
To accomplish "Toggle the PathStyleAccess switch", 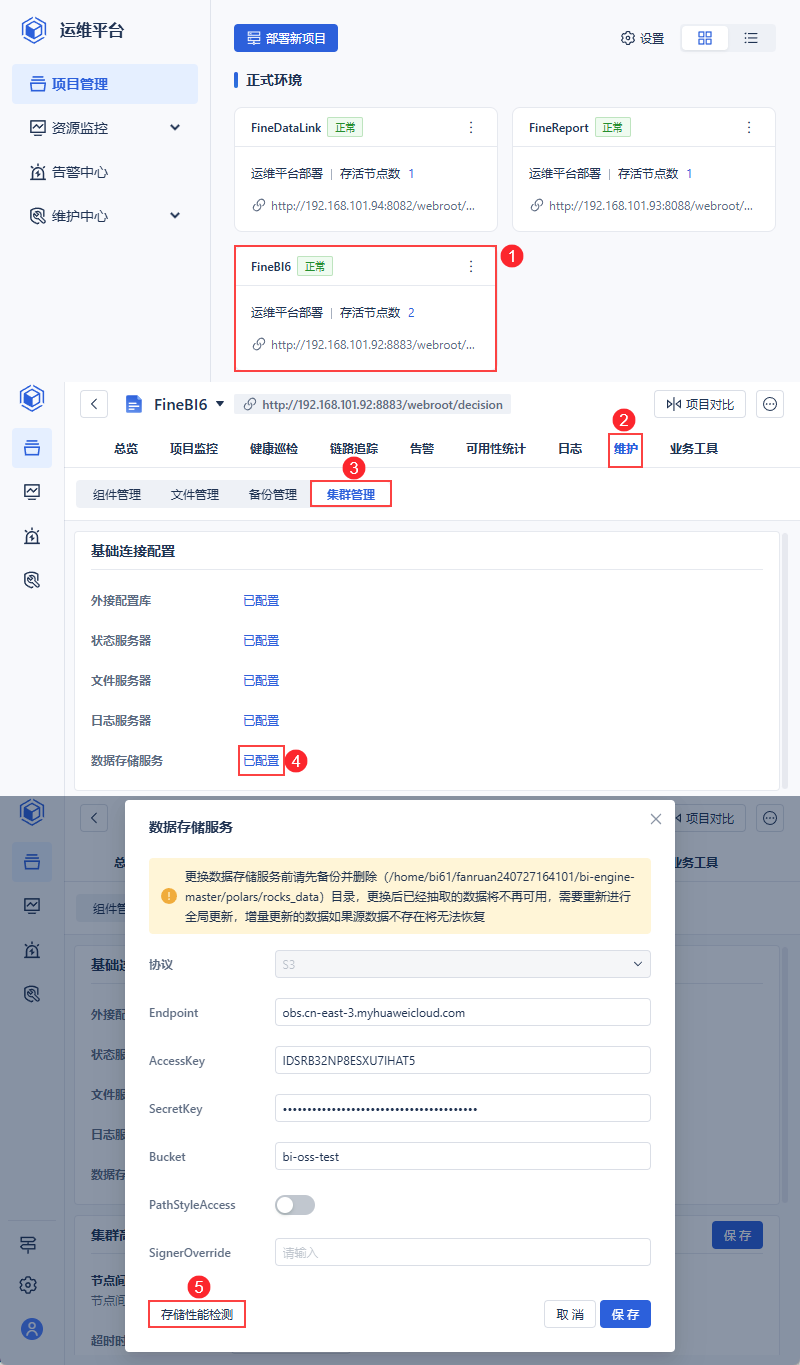I will click(295, 1205).
